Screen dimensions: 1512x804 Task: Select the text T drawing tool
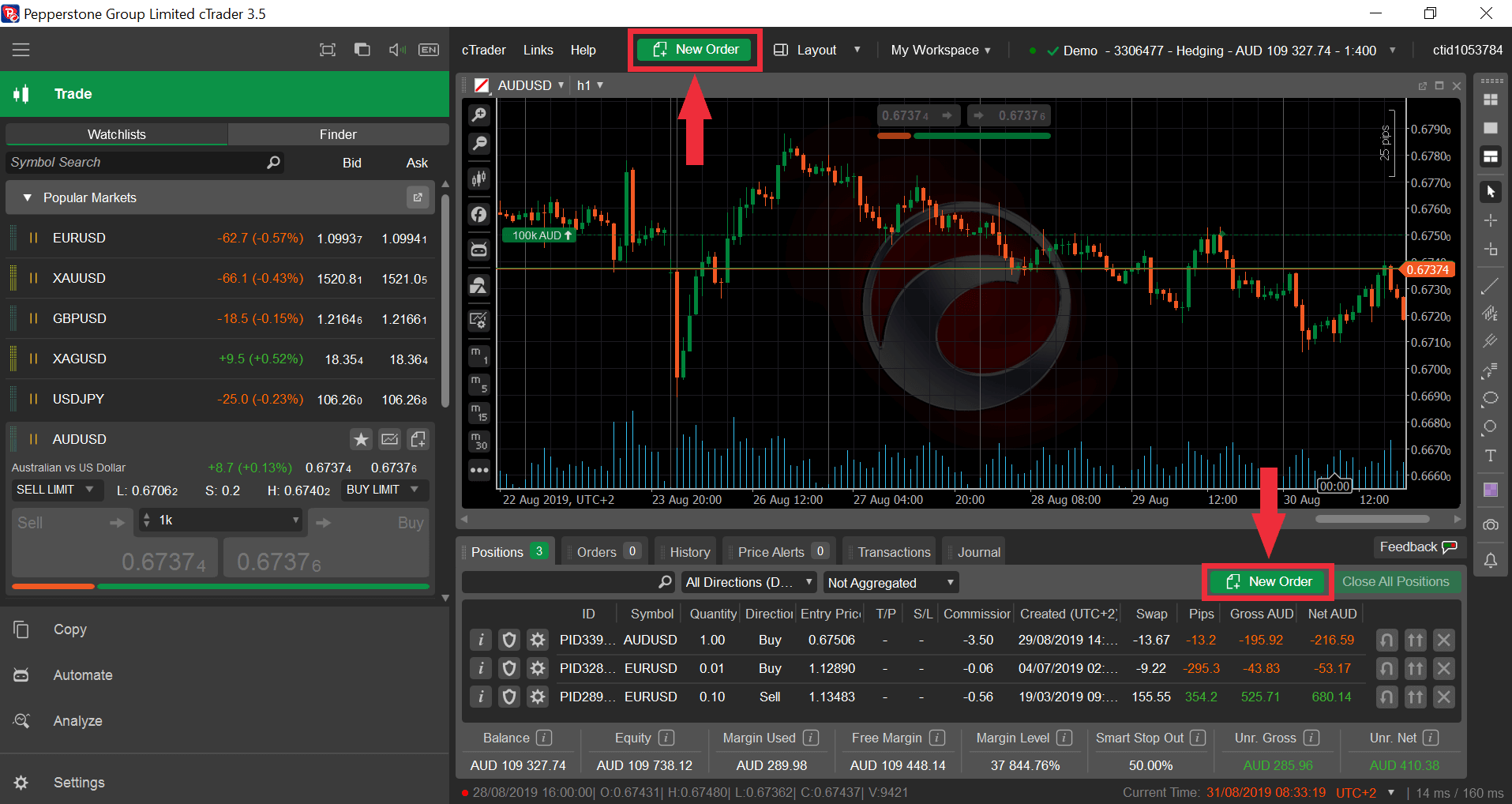pos(1491,456)
